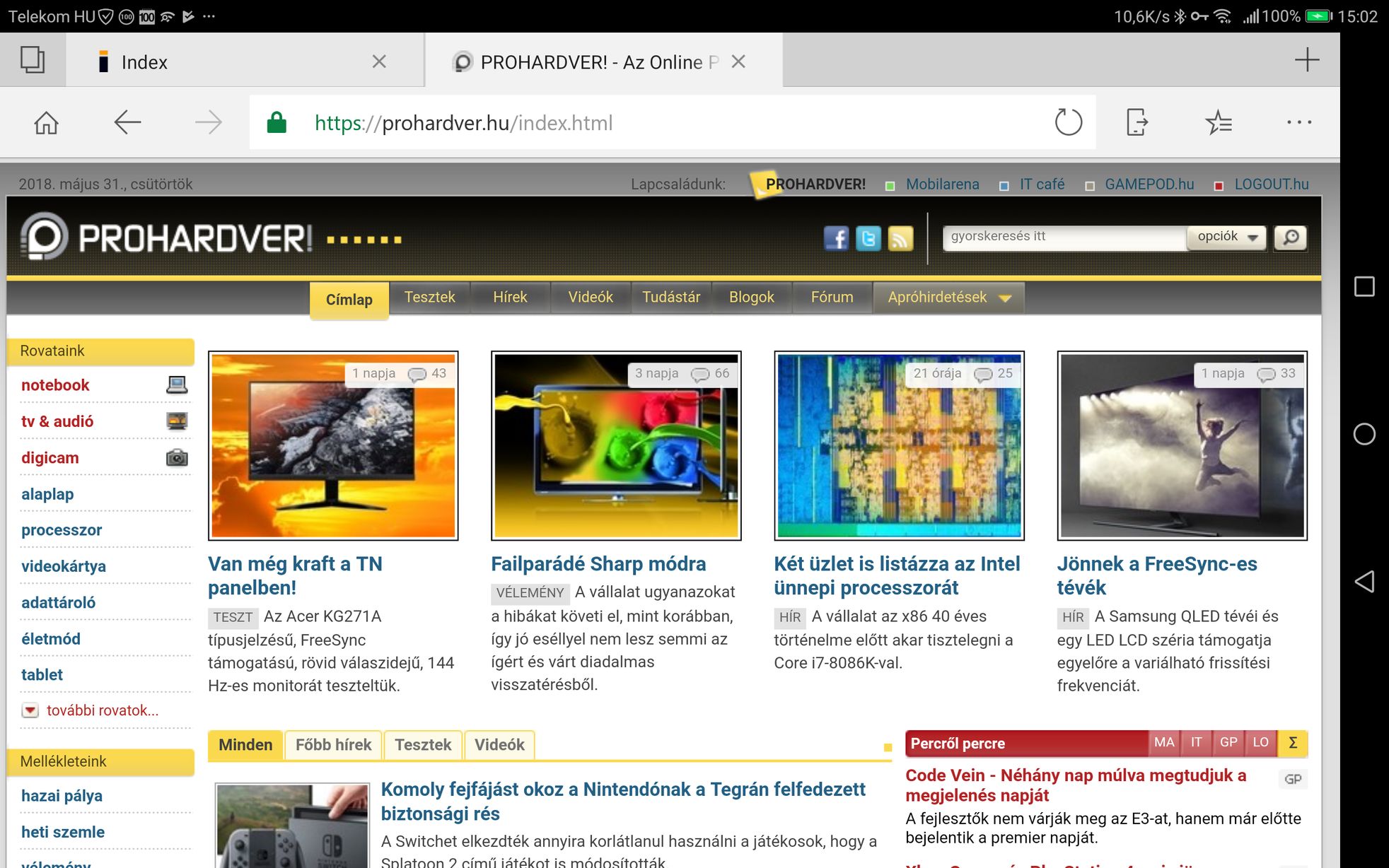
Task: Open the alaplap category link
Action: [x=47, y=494]
